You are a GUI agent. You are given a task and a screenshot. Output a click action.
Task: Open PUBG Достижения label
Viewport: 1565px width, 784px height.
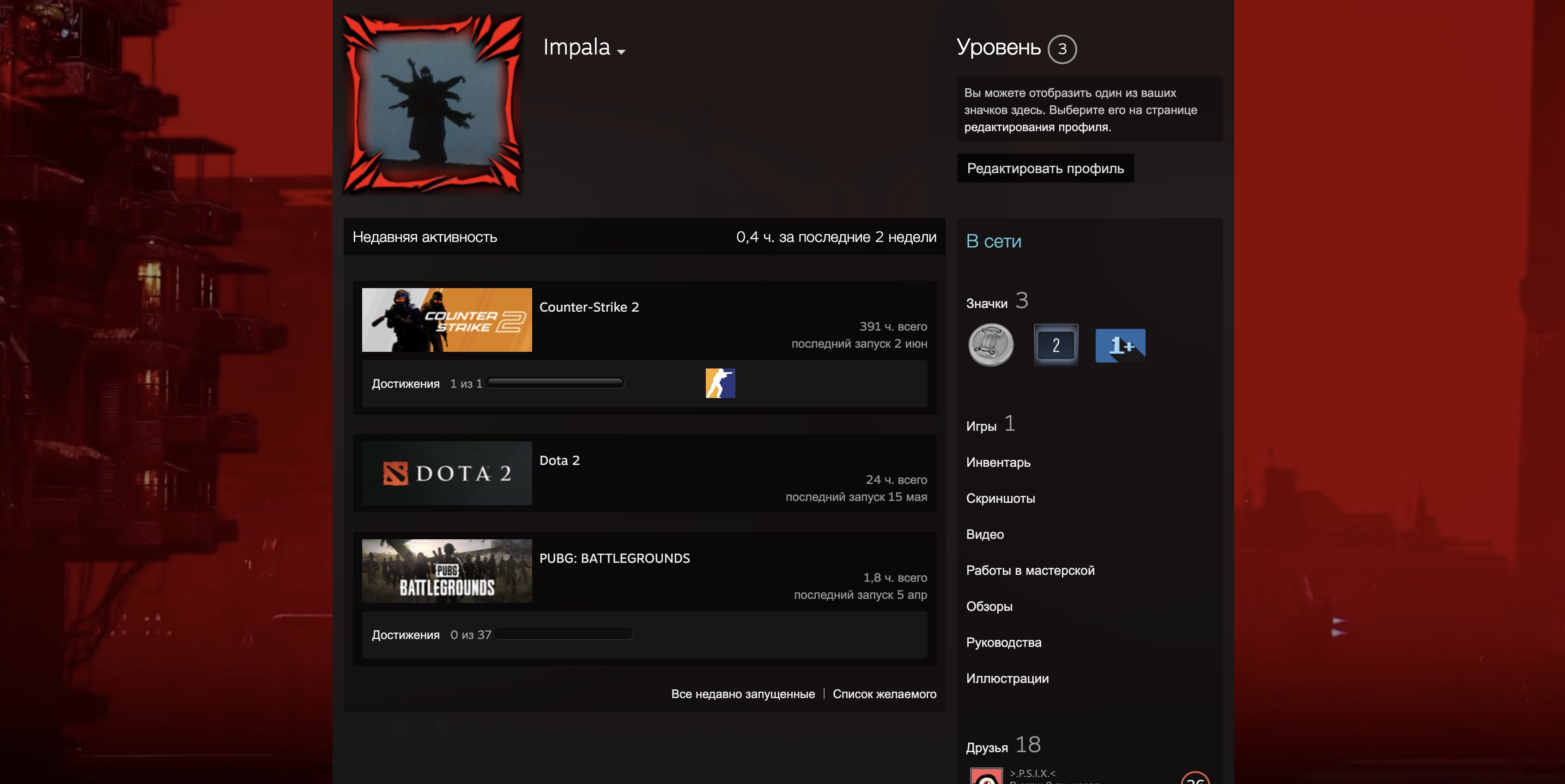coord(405,634)
